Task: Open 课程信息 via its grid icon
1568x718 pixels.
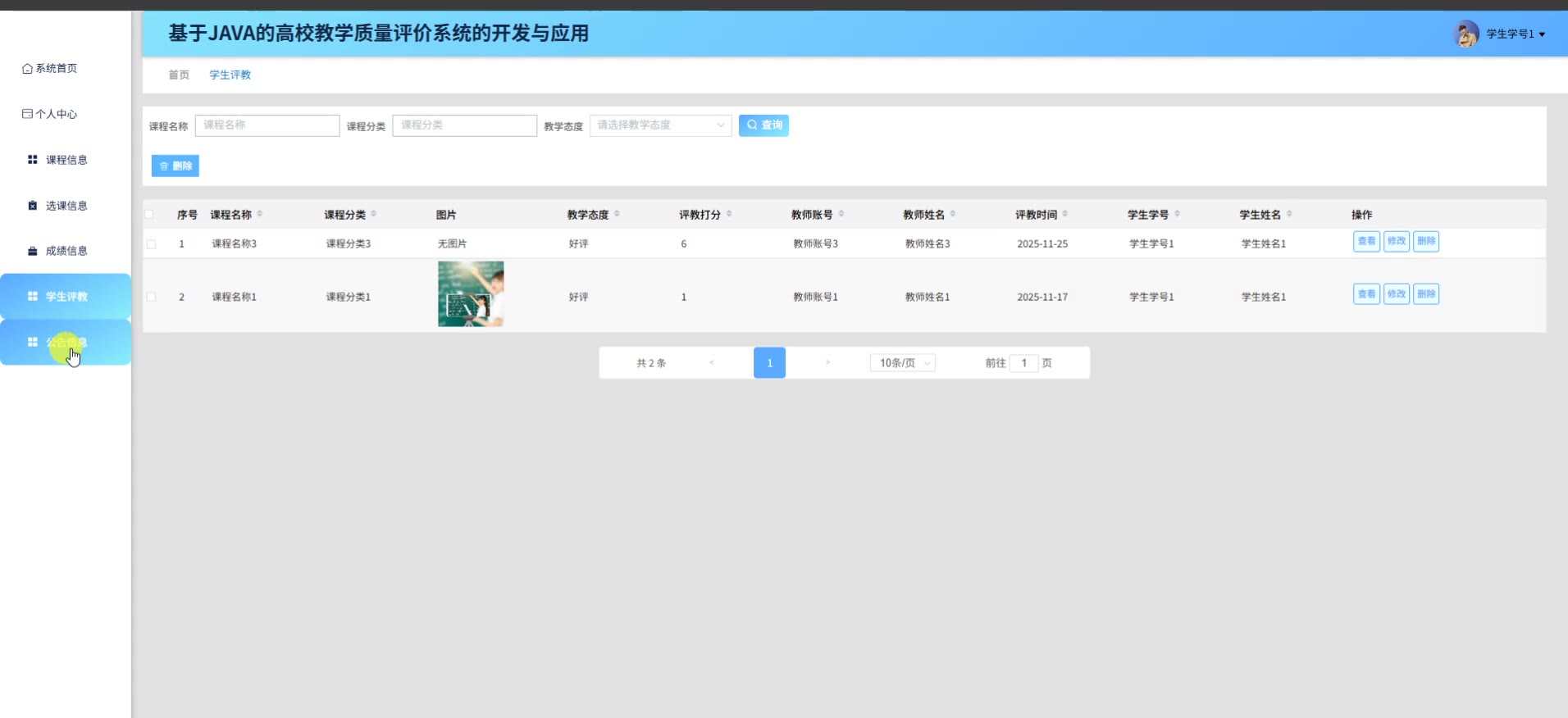Action: coord(33,160)
